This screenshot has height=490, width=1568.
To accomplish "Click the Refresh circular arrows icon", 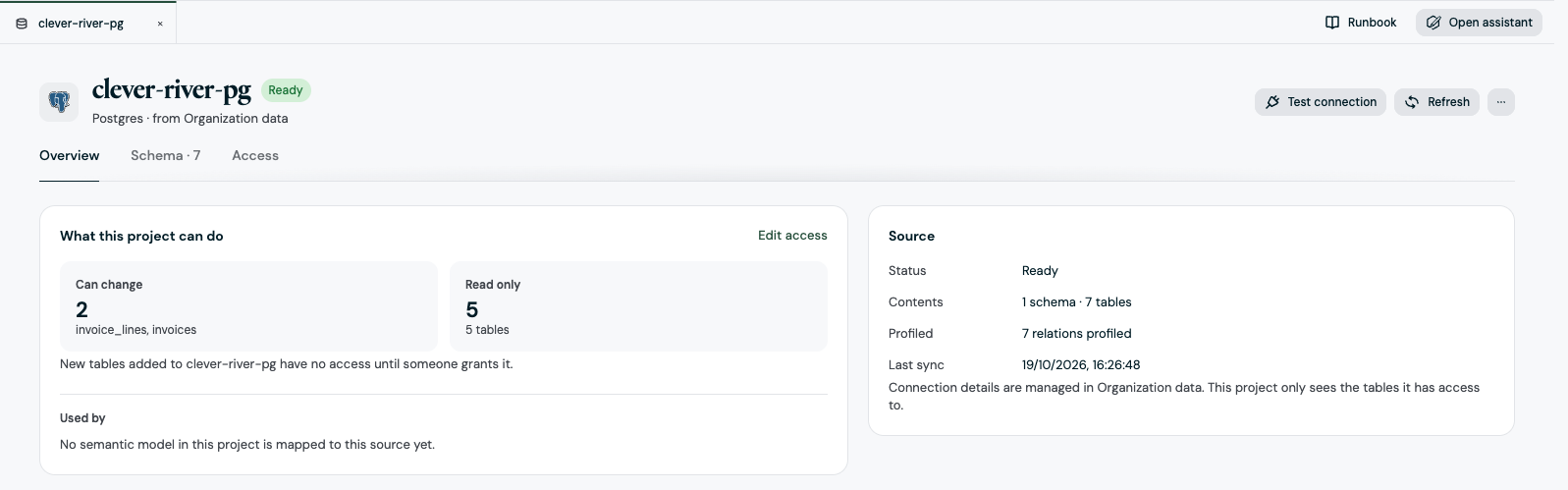I will pyautogui.click(x=1412, y=102).
